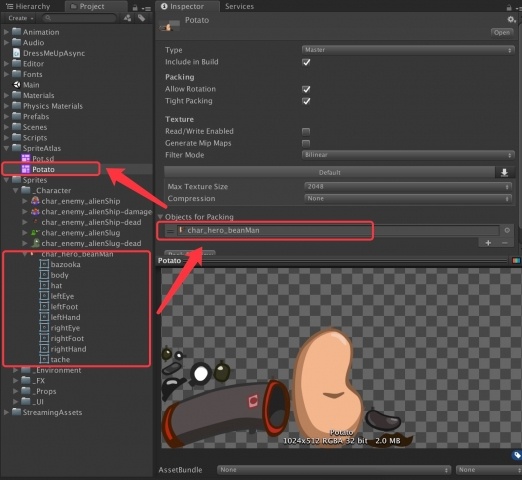The image size is (522, 480).
Task: Toggle the Project panel lock icon
Action: 135,7
